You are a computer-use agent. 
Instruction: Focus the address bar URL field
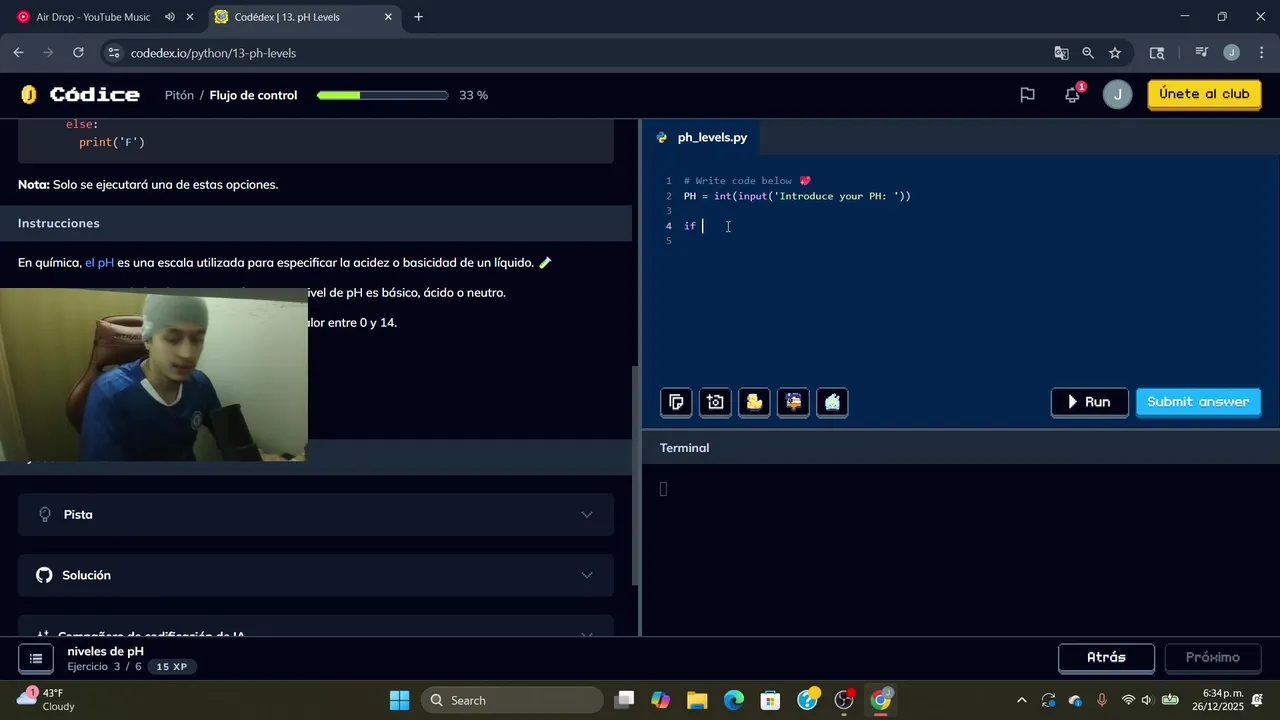(580, 53)
